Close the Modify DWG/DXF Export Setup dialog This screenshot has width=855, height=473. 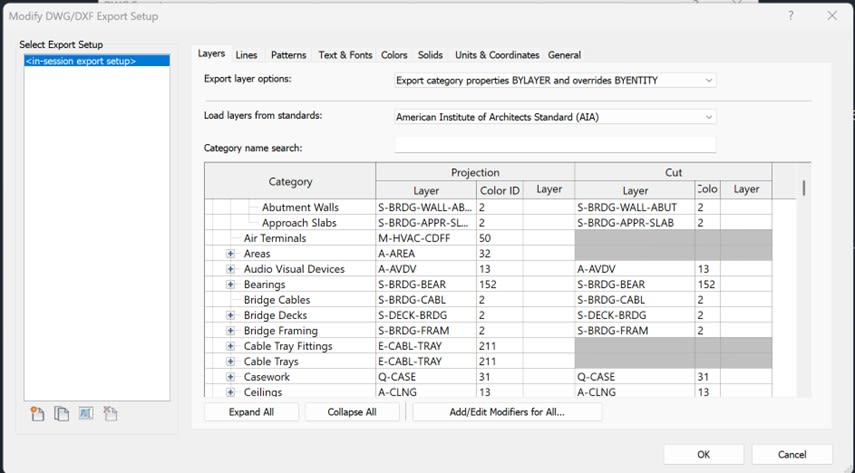click(x=832, y=16)
